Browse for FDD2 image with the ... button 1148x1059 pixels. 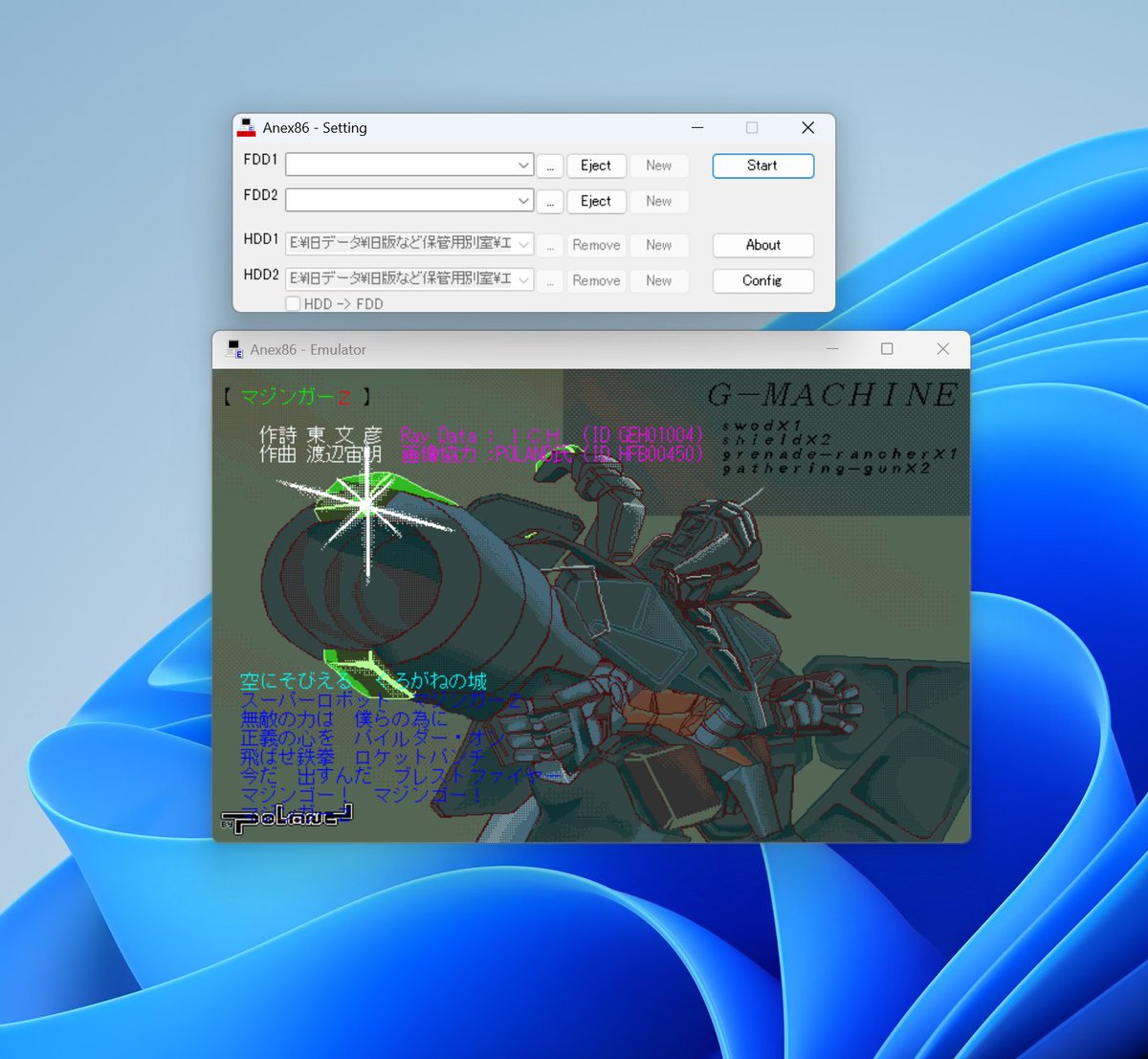tap(550, 202)
